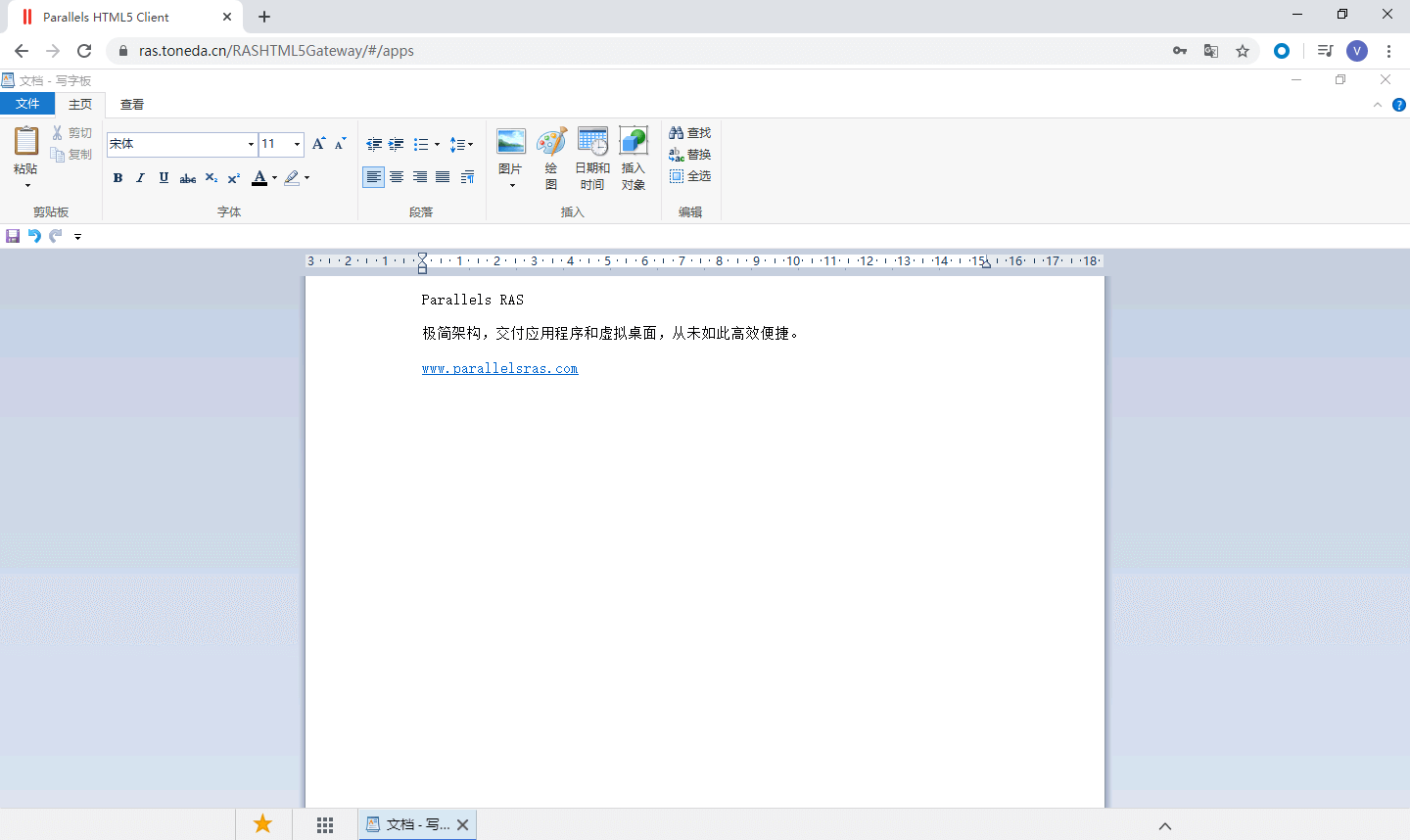Click the Copy (复制) button
The height and width of the screenshot is (840, 1410).
tap(71, 155)
